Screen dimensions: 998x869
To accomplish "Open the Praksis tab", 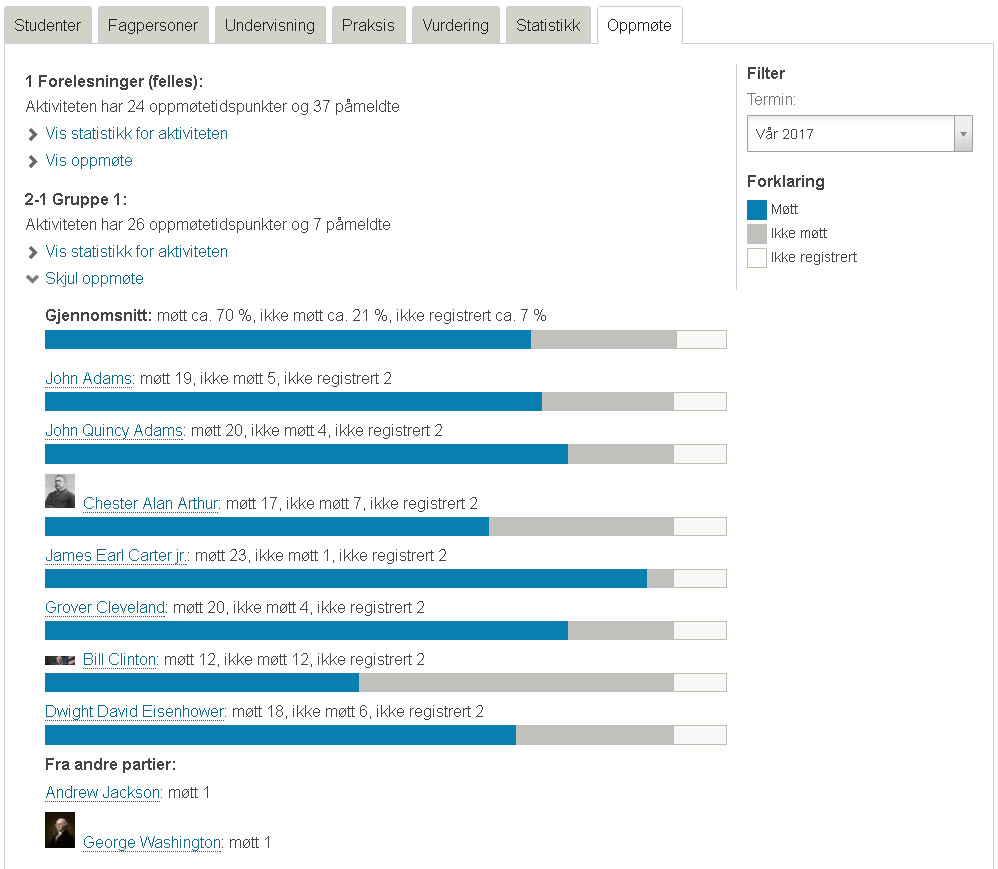I will [369, 25].
